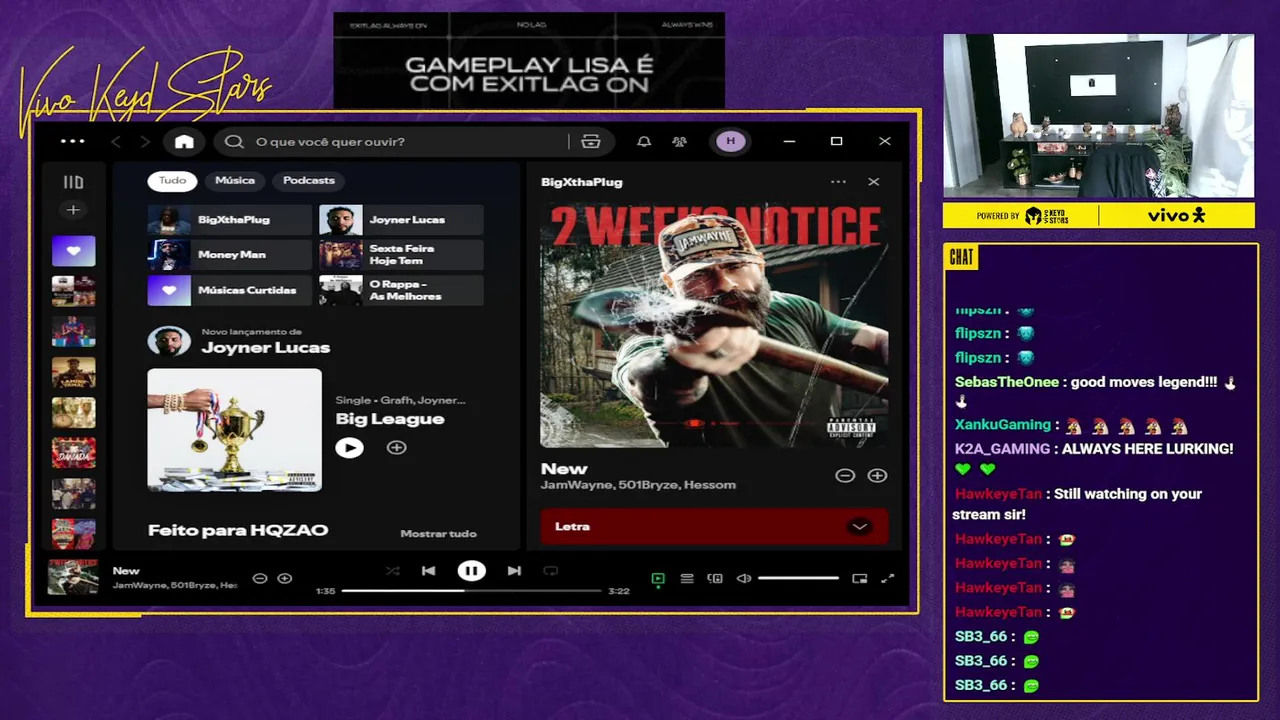Screen dimensions: 1280x720
Task: Open the Spotify three-dot main menu
Action: click(x=73, y=142)
